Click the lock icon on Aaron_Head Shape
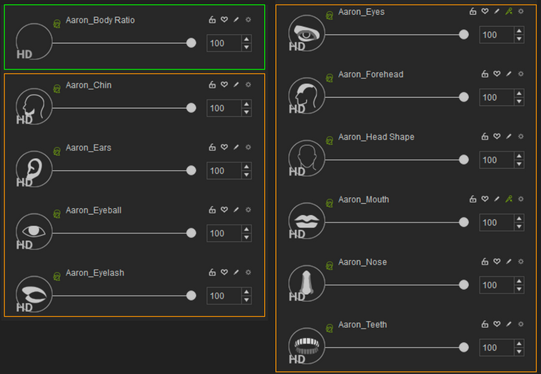The image size is (541, 374). click(485, 137)
